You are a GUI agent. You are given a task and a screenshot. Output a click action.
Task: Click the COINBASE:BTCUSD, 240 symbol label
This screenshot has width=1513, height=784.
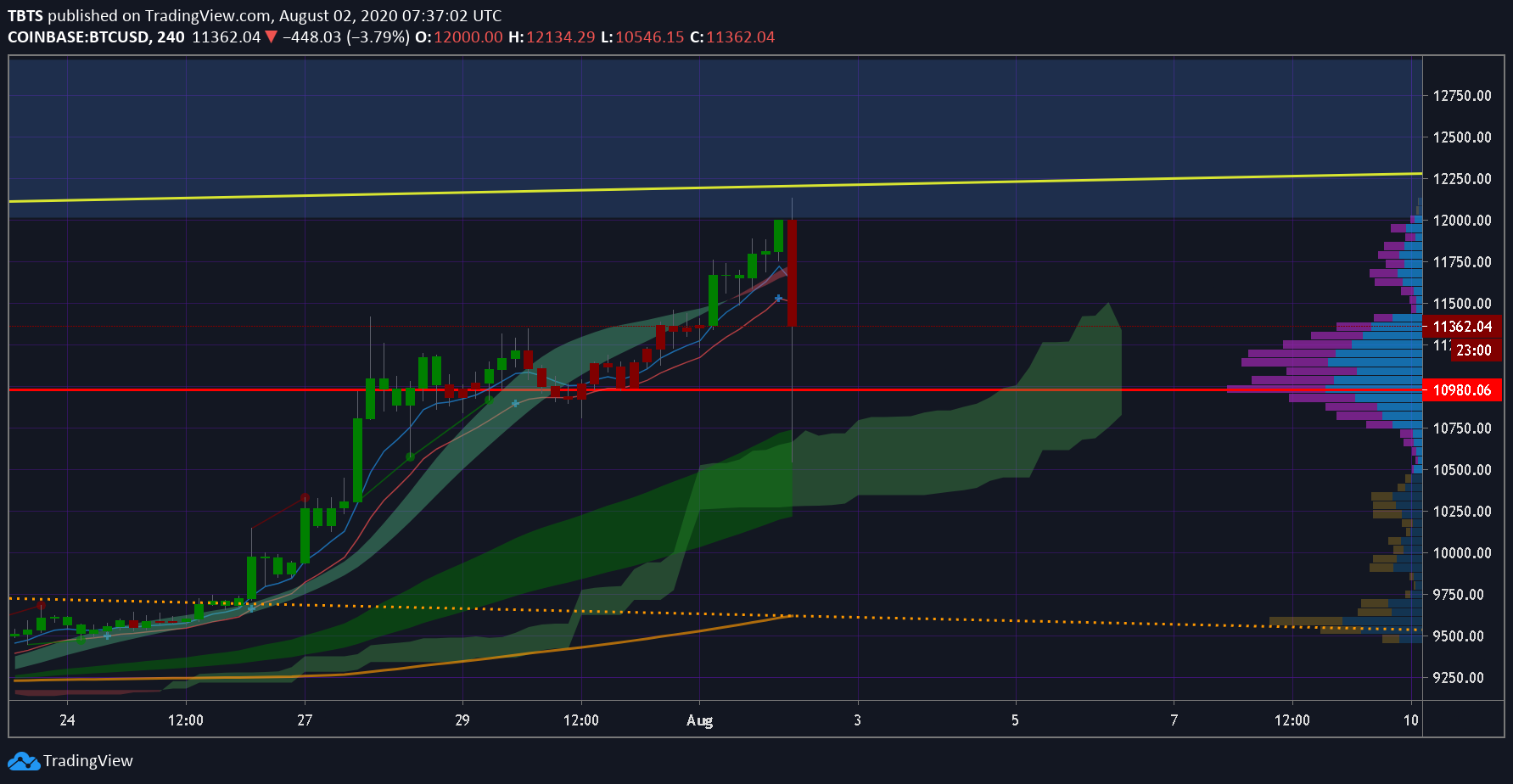(x=96, y=37)
